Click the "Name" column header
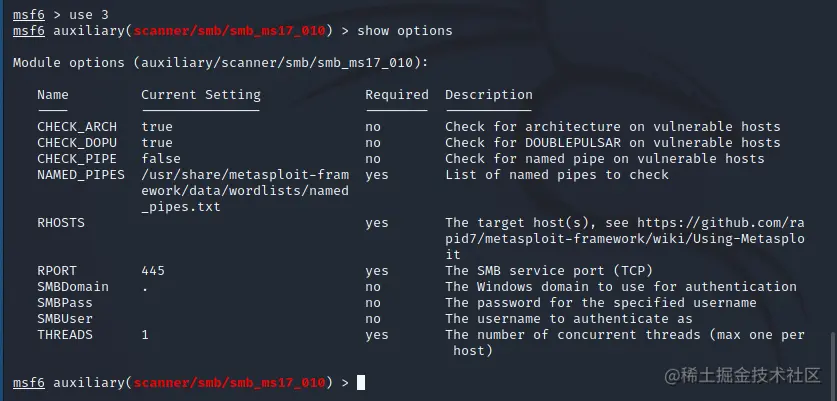This screenshot has width=837, height=401. pos(53,95)
